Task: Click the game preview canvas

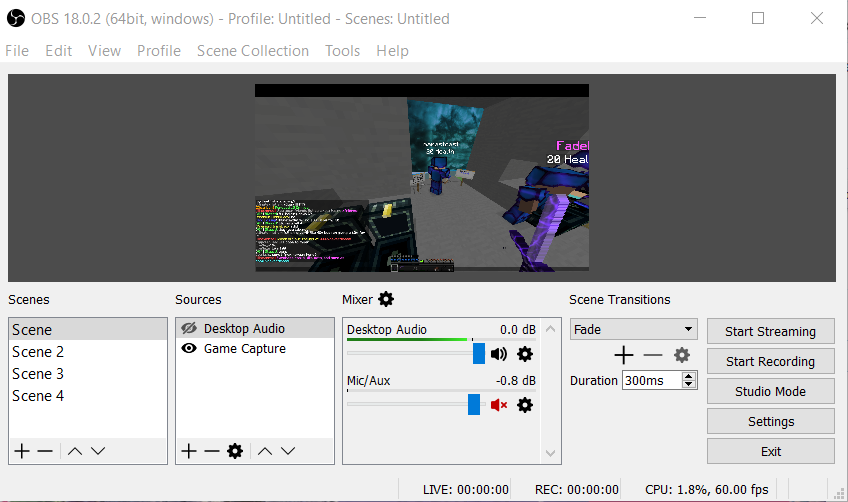Action: click(422, 177)
